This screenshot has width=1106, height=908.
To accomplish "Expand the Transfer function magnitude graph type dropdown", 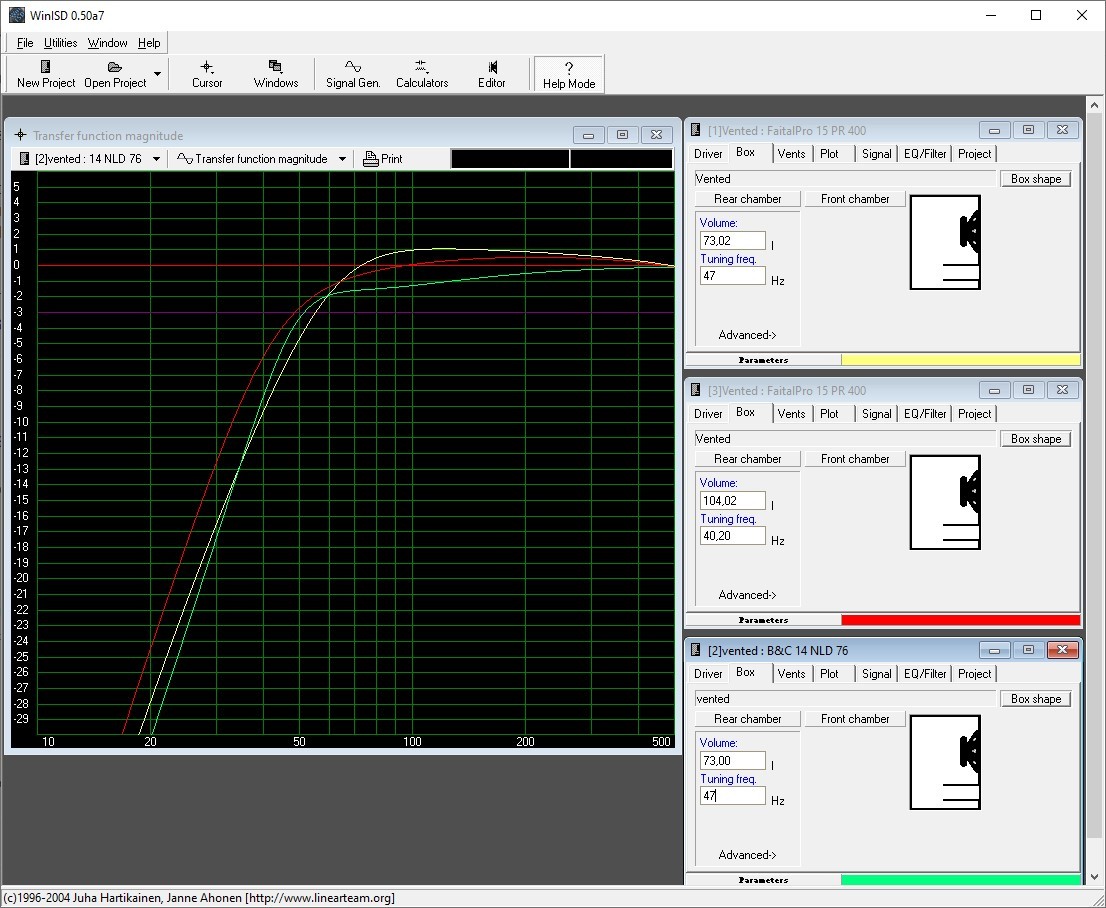I will tap(342, 159).
